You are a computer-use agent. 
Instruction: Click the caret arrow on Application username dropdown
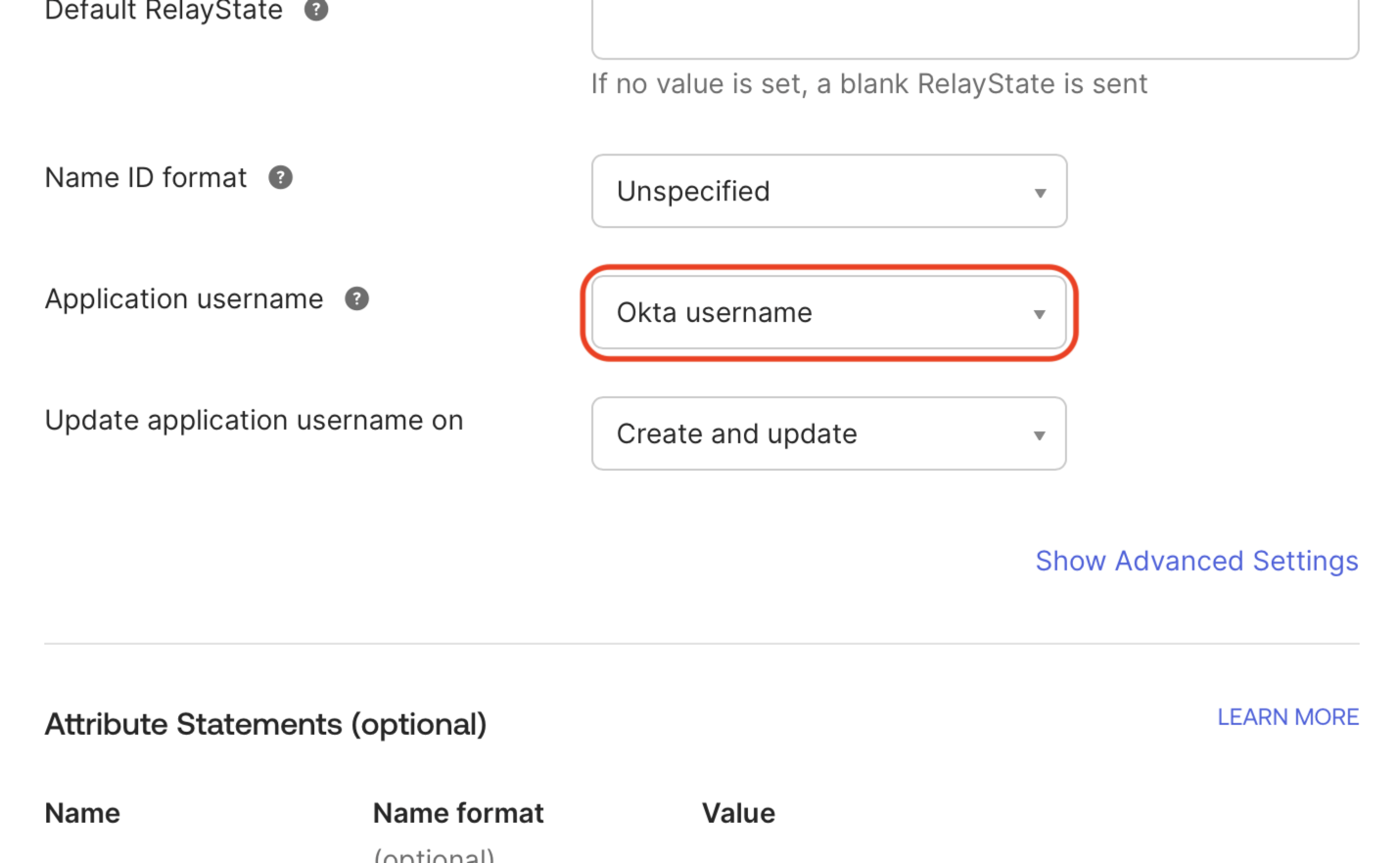1039,313
